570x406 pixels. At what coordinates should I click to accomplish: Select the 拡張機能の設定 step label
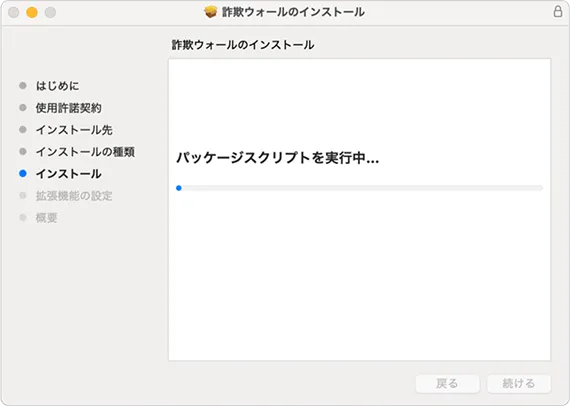pyautogui.click(x=74, y=196)
